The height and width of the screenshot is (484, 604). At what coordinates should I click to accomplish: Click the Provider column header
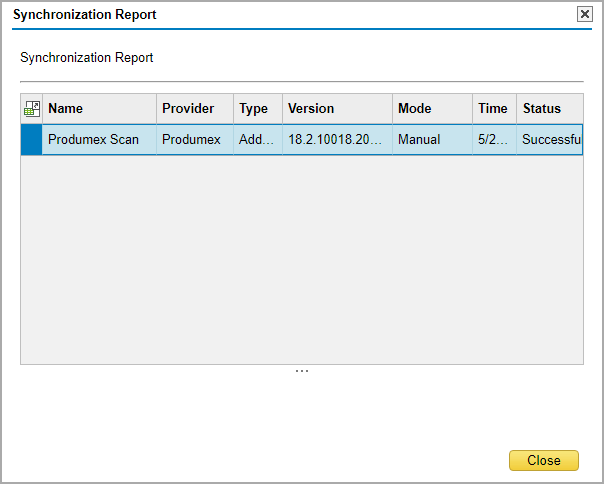click(x=194, y=109)
